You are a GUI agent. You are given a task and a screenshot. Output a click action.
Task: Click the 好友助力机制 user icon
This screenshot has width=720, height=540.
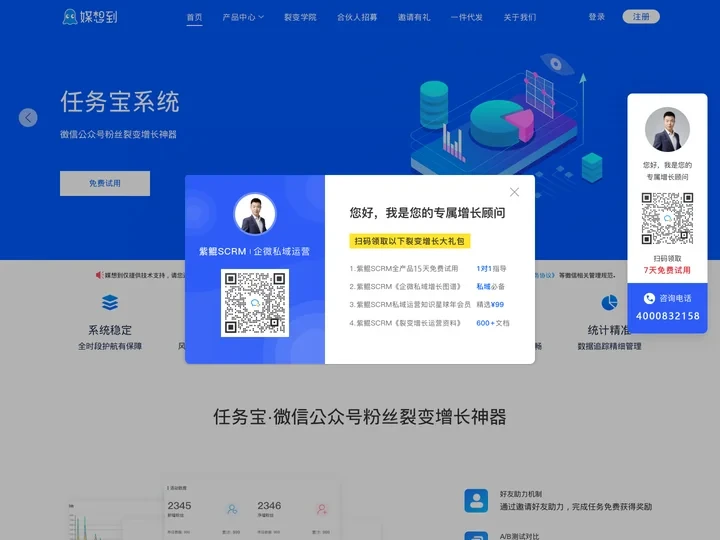click(476, 501)
